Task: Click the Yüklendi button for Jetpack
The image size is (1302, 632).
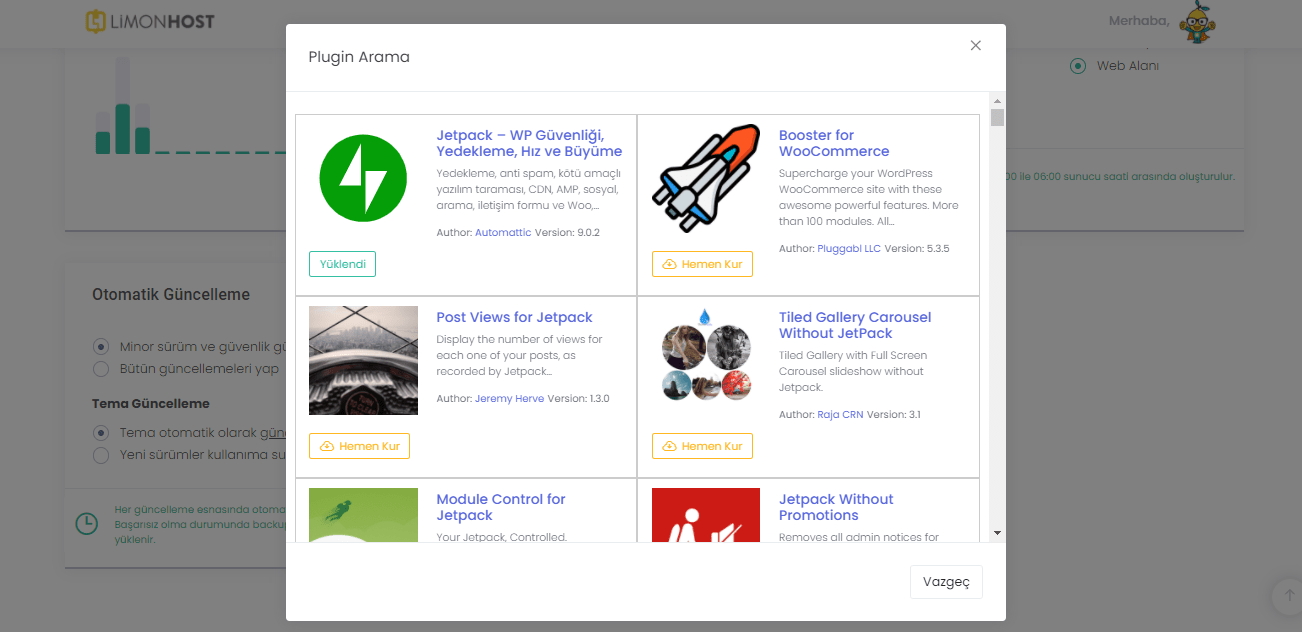Action: coord(342,264)
